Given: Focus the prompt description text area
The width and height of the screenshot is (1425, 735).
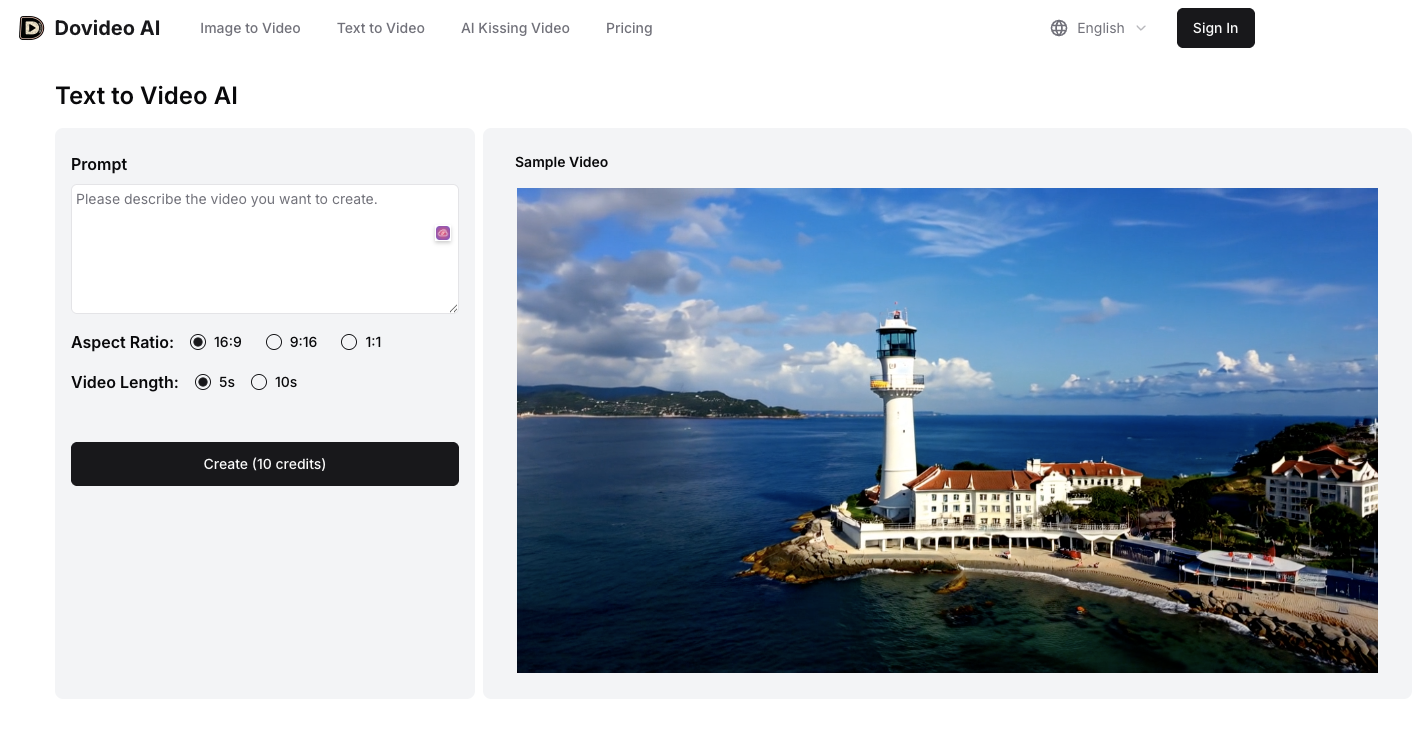Looking at the screenshot, I should (x=265, y=249).
